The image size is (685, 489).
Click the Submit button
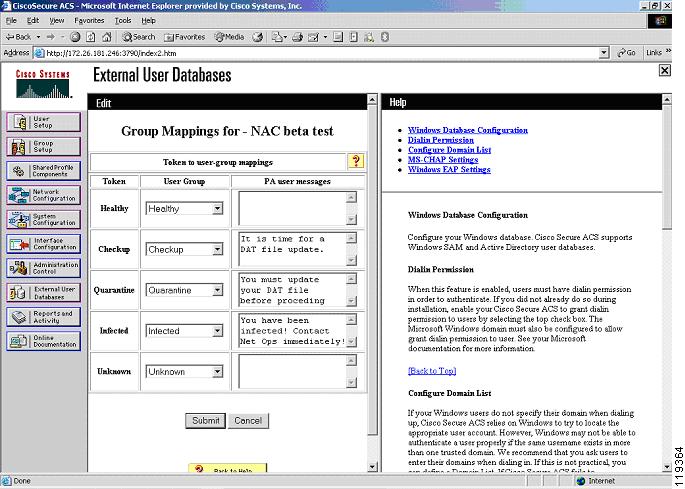tap(205, 420)
